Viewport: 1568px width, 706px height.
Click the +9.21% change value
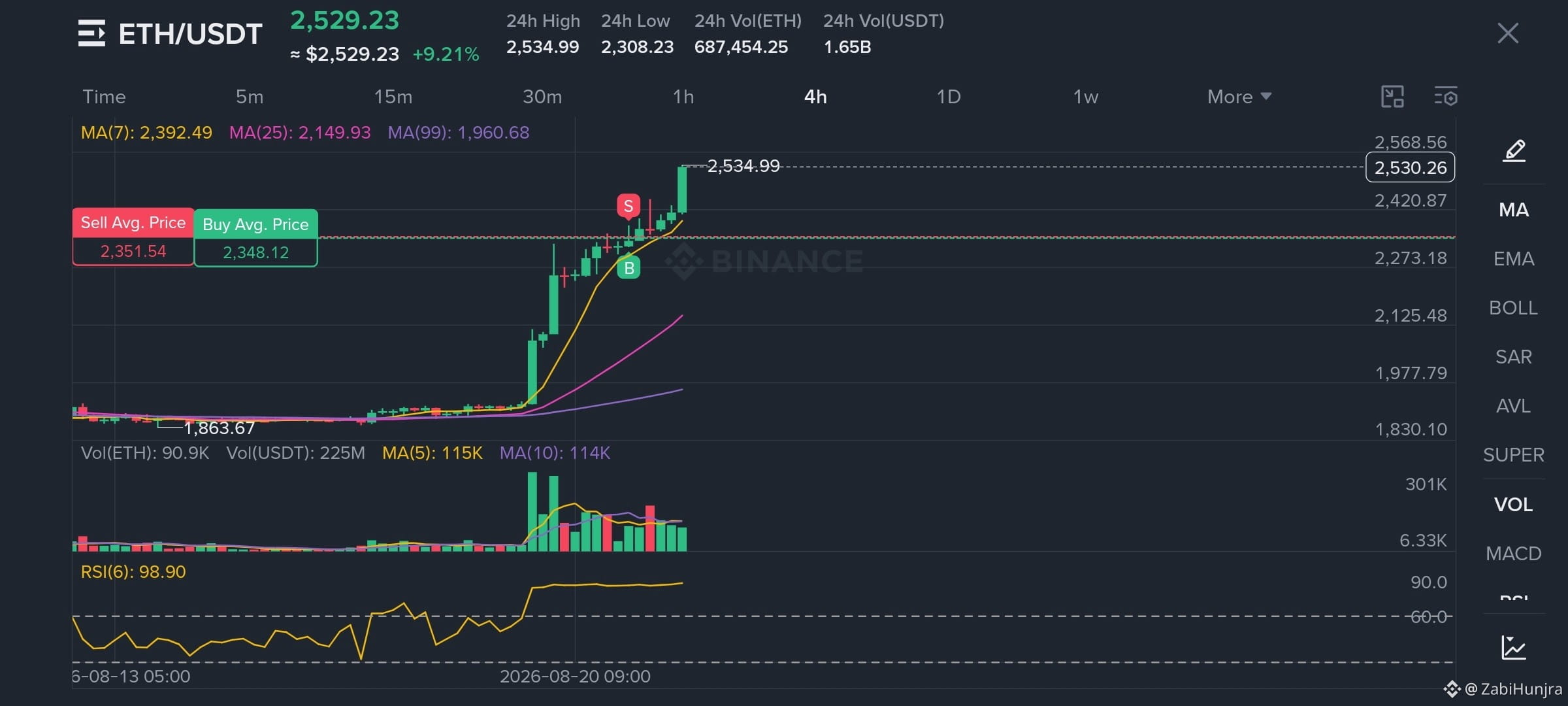(x=446, y=54)
